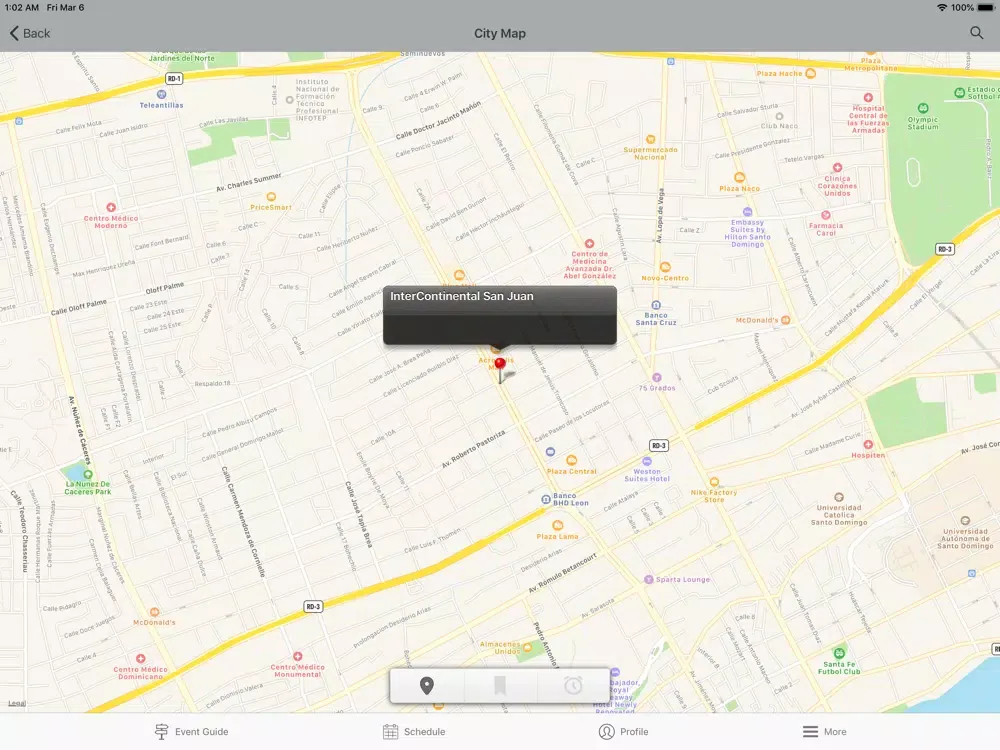
Task: Open the Event Guide tab
Action: click(x=191, y=732)
